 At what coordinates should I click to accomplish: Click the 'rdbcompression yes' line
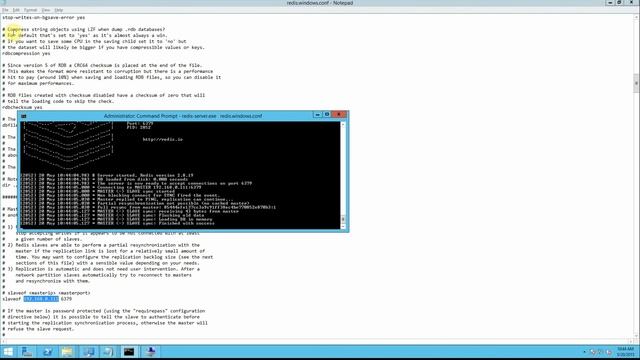[x=26, y=53]
